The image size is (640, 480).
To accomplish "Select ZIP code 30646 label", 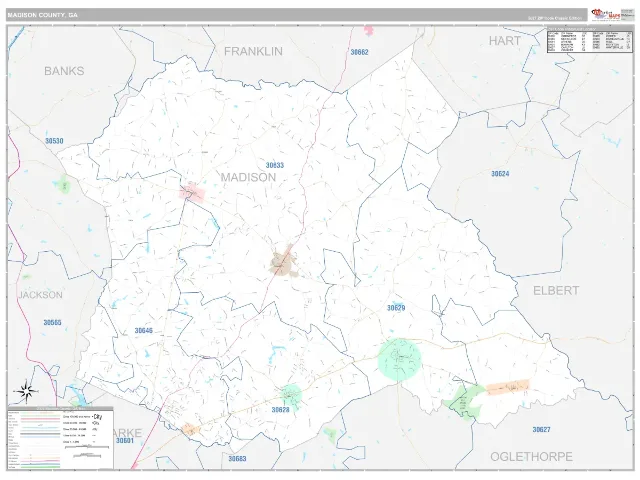I will pos(144,331).
